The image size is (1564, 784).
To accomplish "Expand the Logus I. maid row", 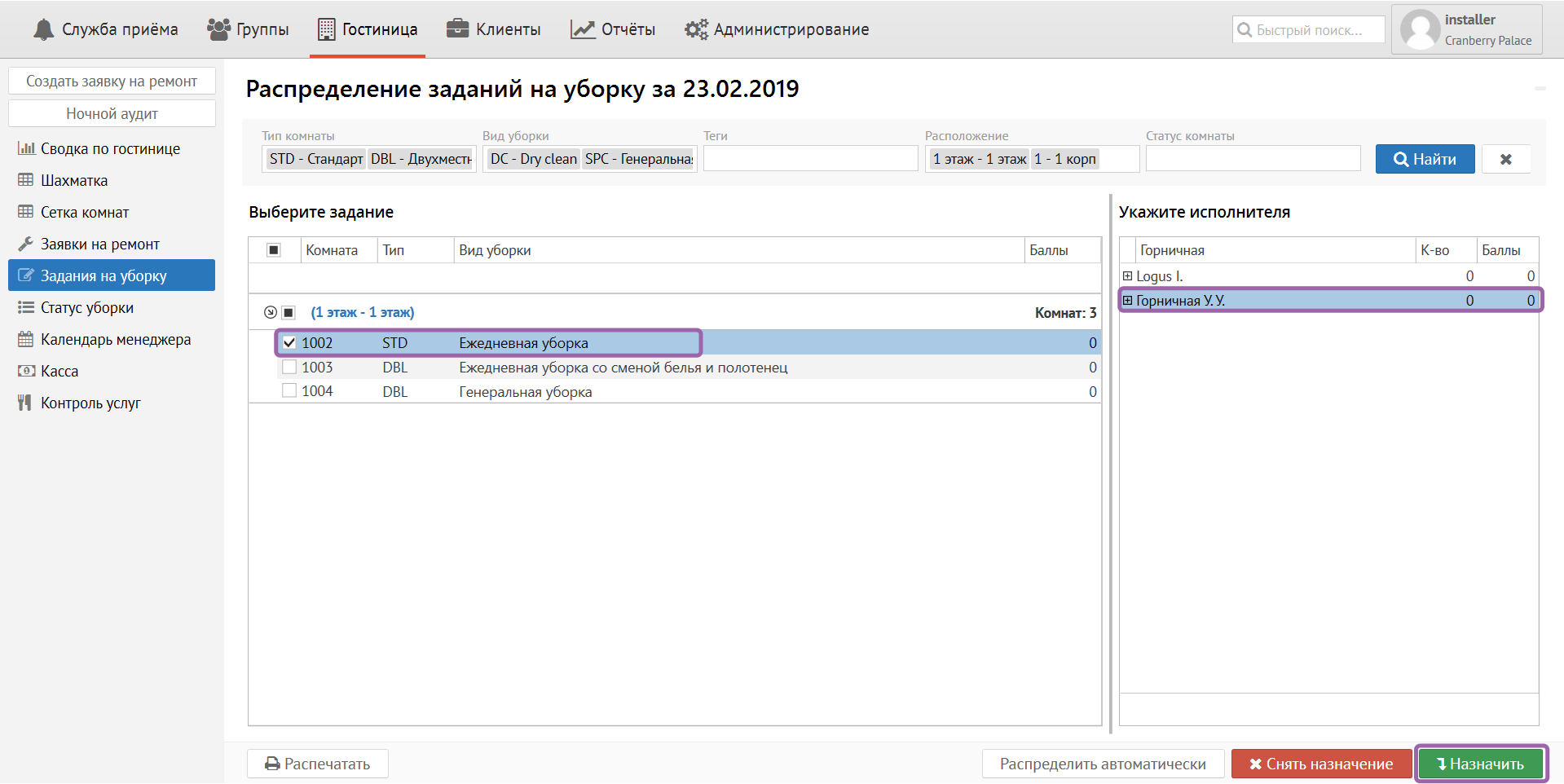I will (x=1128, y=276).
